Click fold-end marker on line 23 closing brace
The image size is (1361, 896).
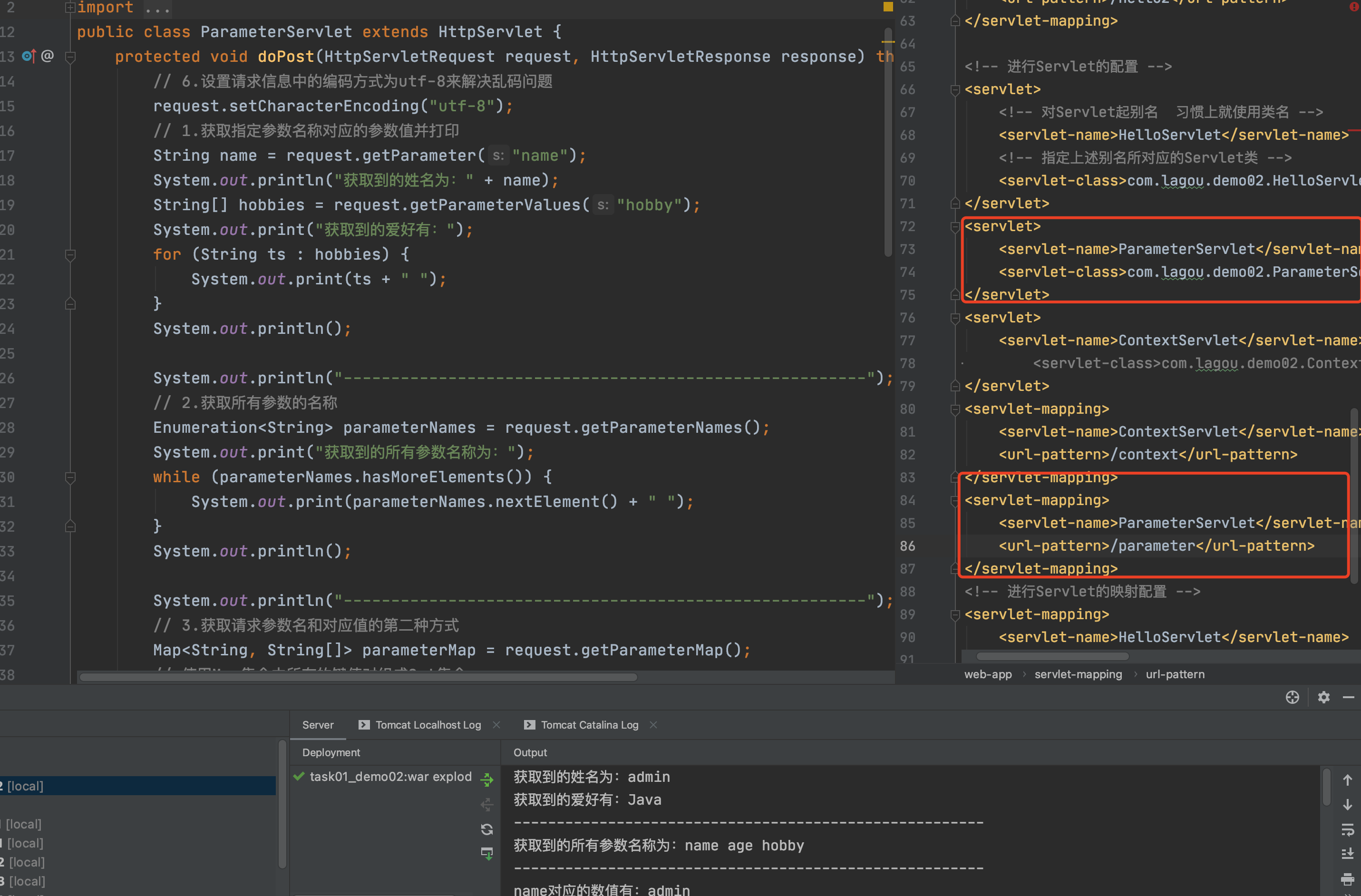70,303
